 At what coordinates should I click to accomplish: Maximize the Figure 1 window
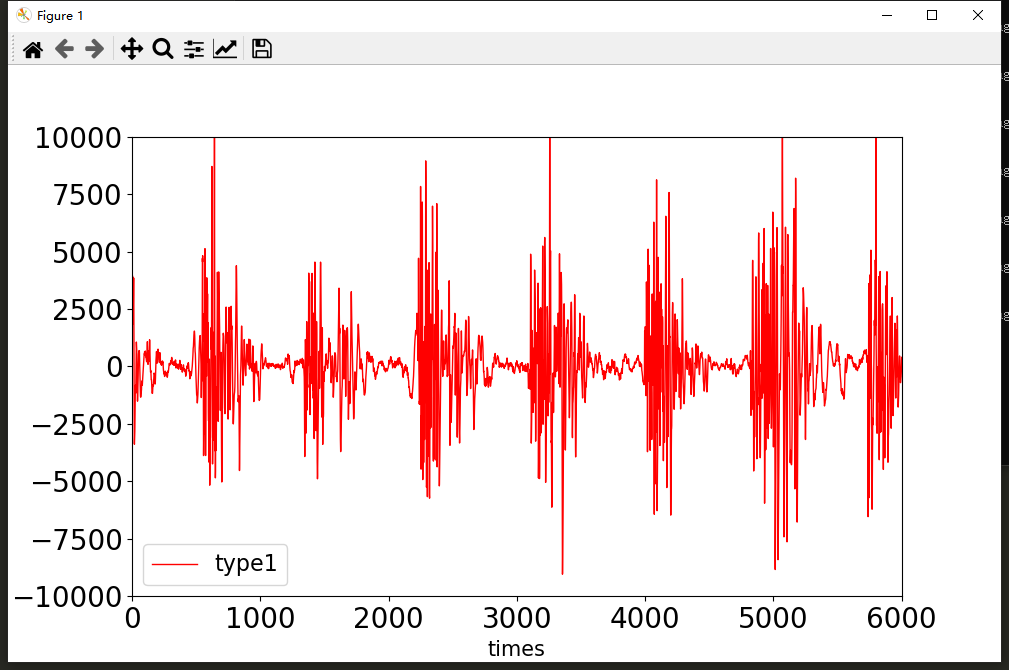tap(932, 15)
